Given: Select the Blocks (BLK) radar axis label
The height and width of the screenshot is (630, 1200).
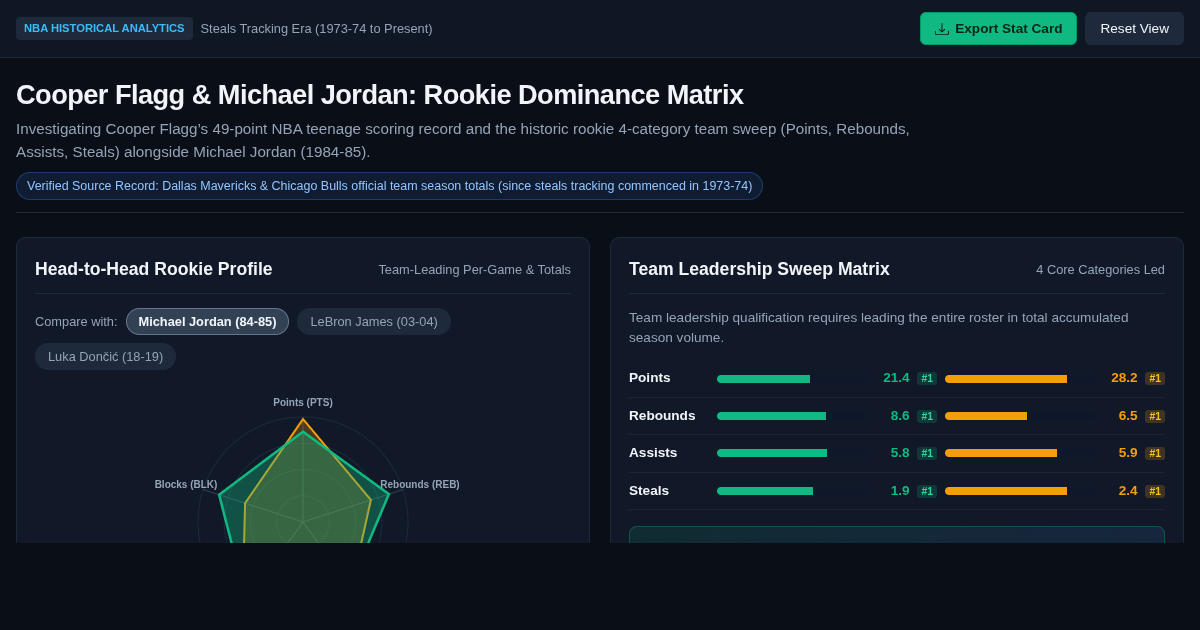Looking at the screenshot, I should [186, 484].
